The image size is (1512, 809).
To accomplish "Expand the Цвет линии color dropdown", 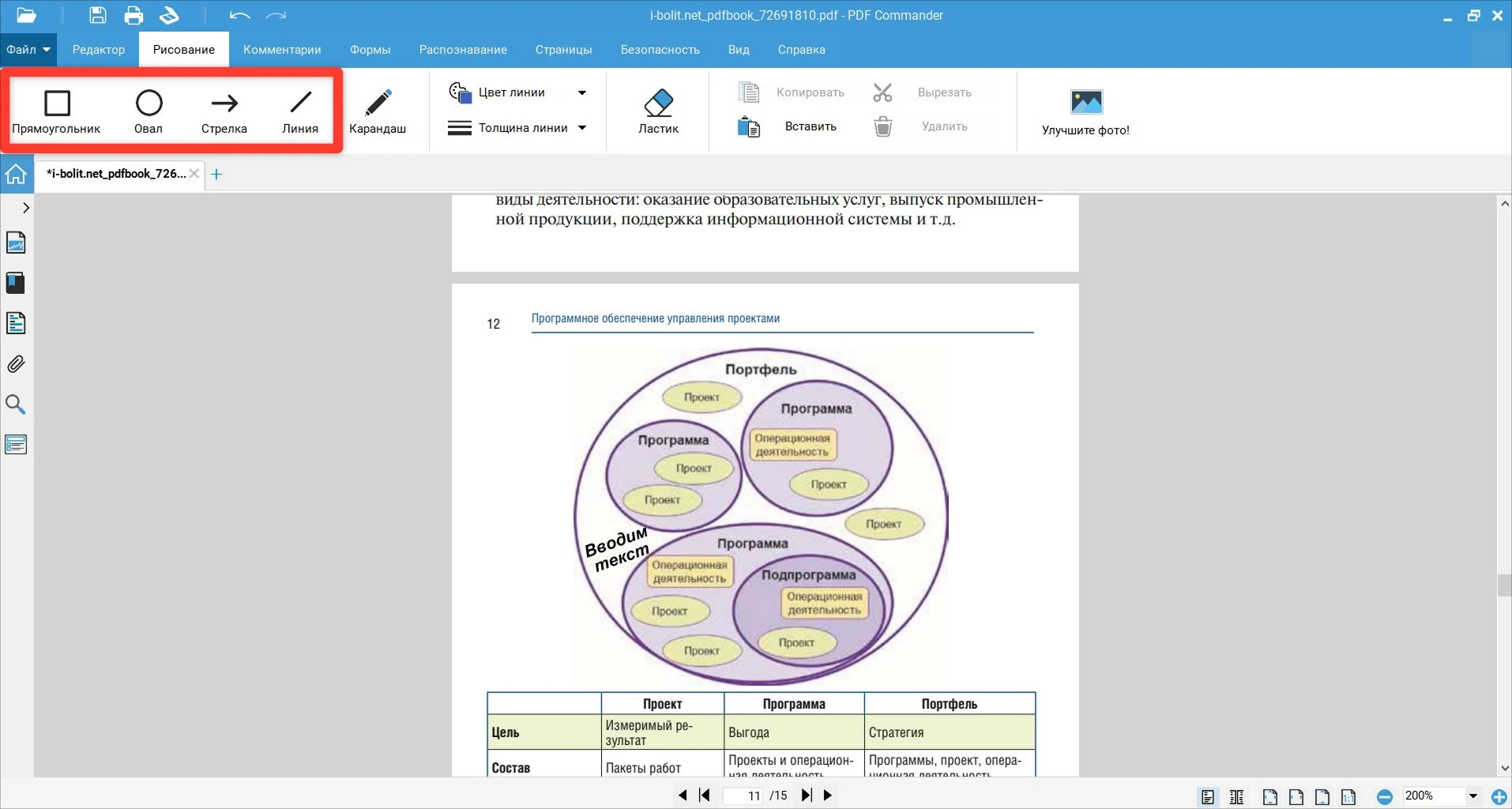I will [582, 92].
